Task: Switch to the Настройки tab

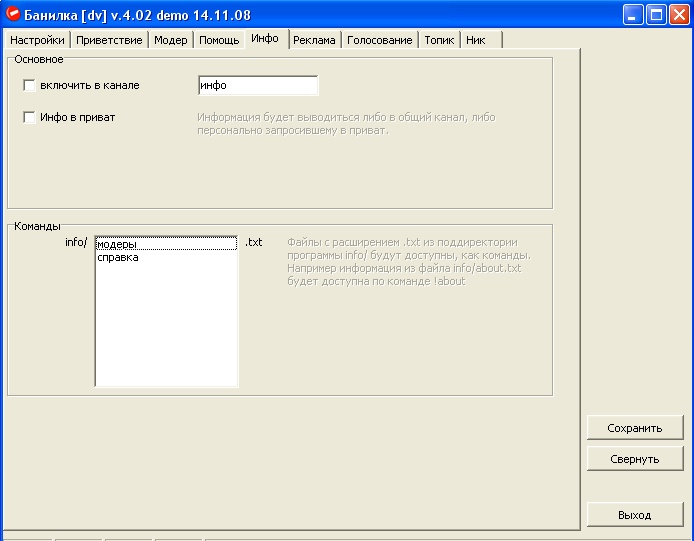Action: (38, 40)
